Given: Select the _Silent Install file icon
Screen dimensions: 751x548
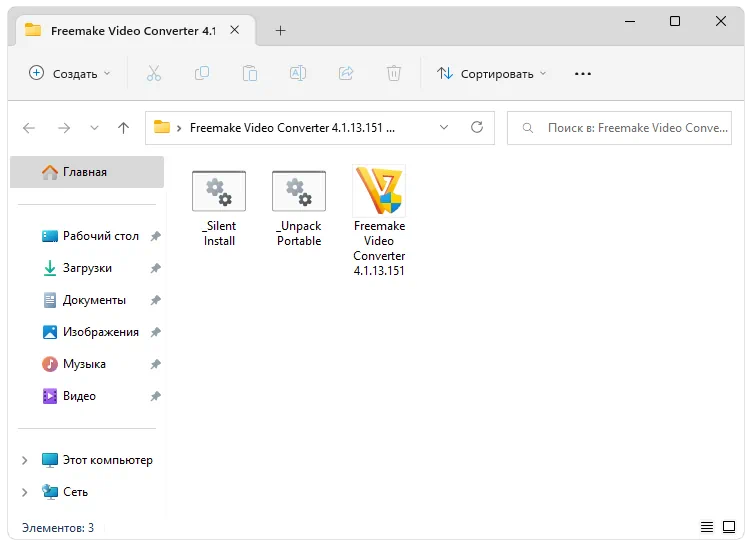Looking at the screenshot, I should [x=219, y=191].
